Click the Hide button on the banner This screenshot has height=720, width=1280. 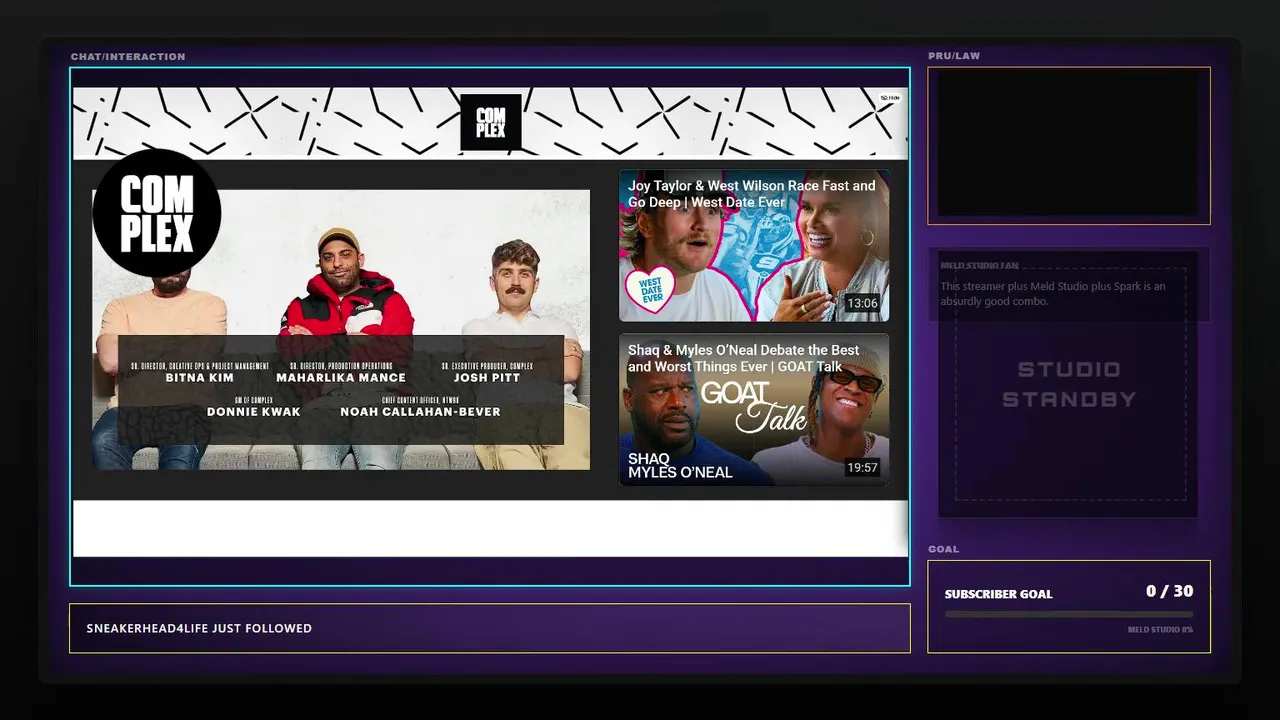pos(890,97)
